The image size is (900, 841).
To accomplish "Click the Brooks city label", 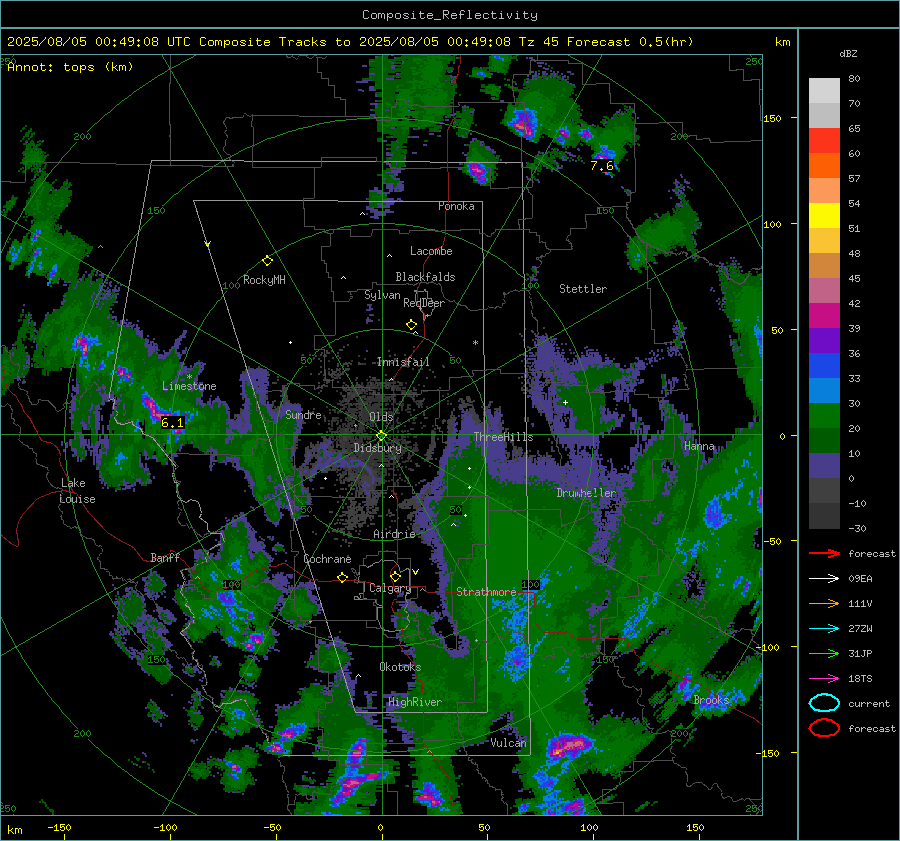I will click(x=711, y=700).
